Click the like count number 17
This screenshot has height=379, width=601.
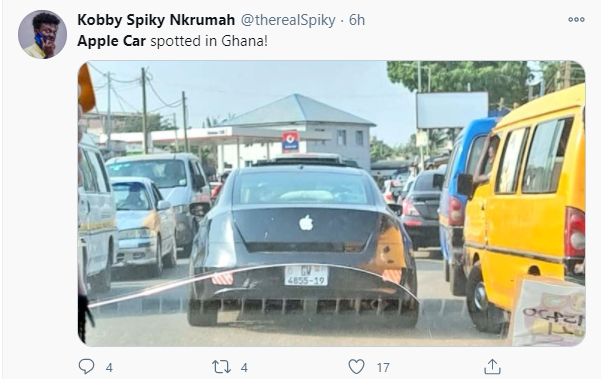(x=383, y=368)
